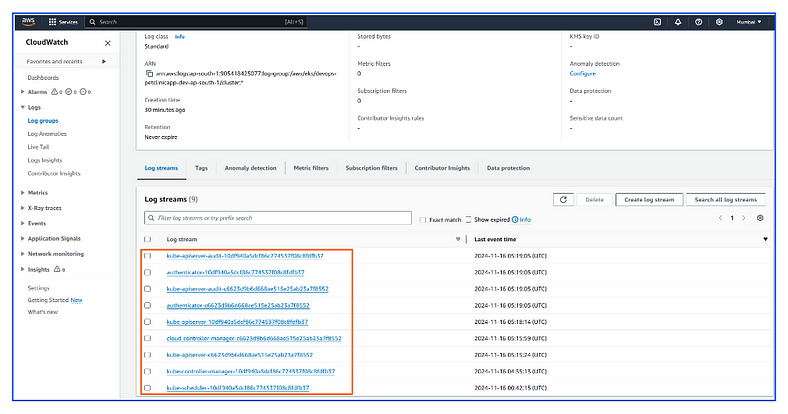The width and height of the screenshot is (788, 414).
Task: Open kube-apiserver-10df940a log stream link
Action: coord(237,322)
